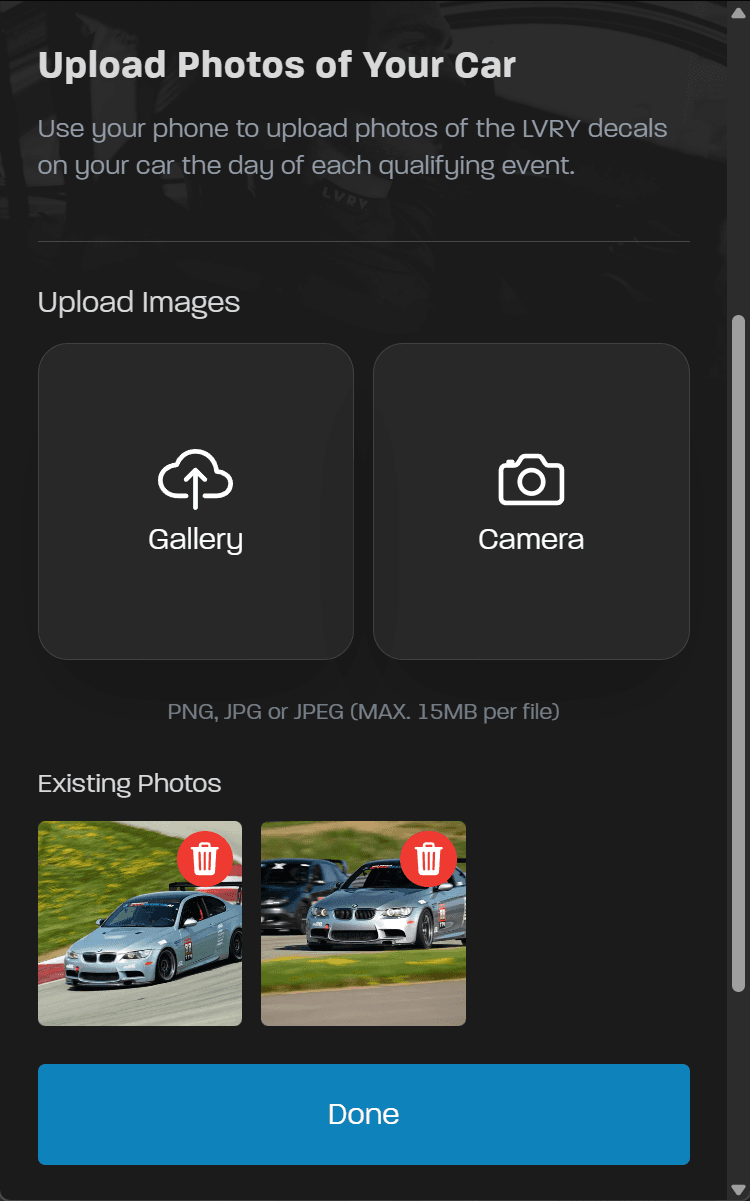The image size is (750, 1201).
Task: Open the thumbnail showing two cars on track
Action: pyautogui.click(x=363, y=923)
